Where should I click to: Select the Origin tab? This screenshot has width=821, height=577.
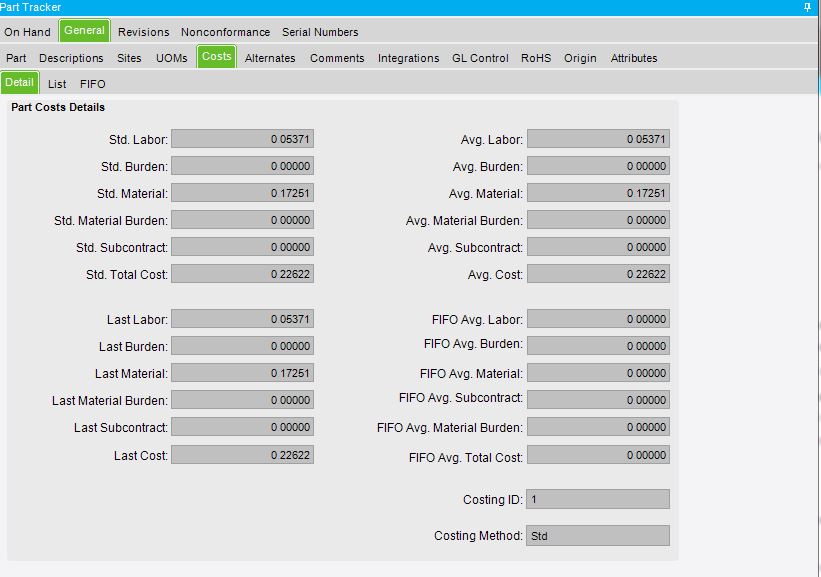click(x=580, y=58)
